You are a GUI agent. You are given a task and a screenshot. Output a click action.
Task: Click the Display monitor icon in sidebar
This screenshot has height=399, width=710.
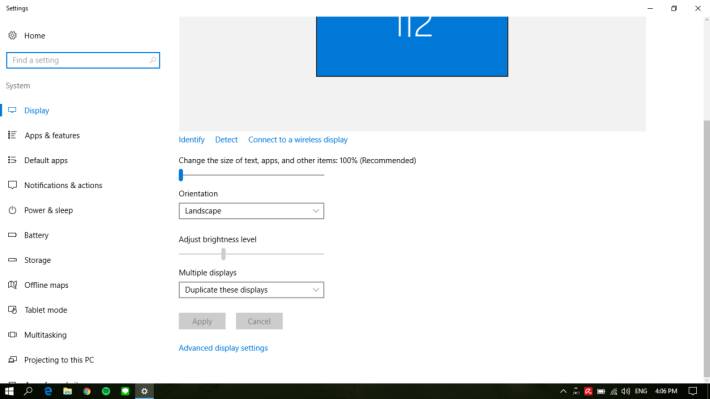[x=12, y=110]
